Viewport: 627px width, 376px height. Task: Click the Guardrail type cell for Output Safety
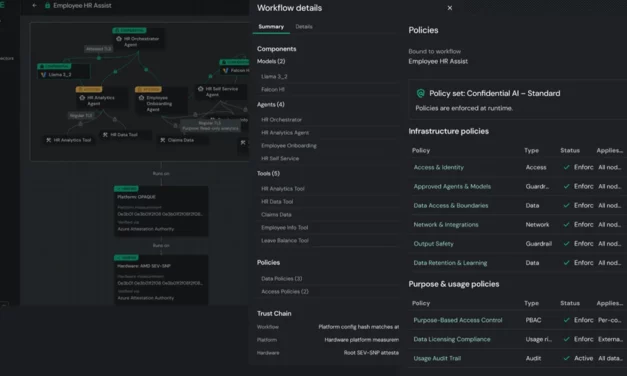coord(539,244)
